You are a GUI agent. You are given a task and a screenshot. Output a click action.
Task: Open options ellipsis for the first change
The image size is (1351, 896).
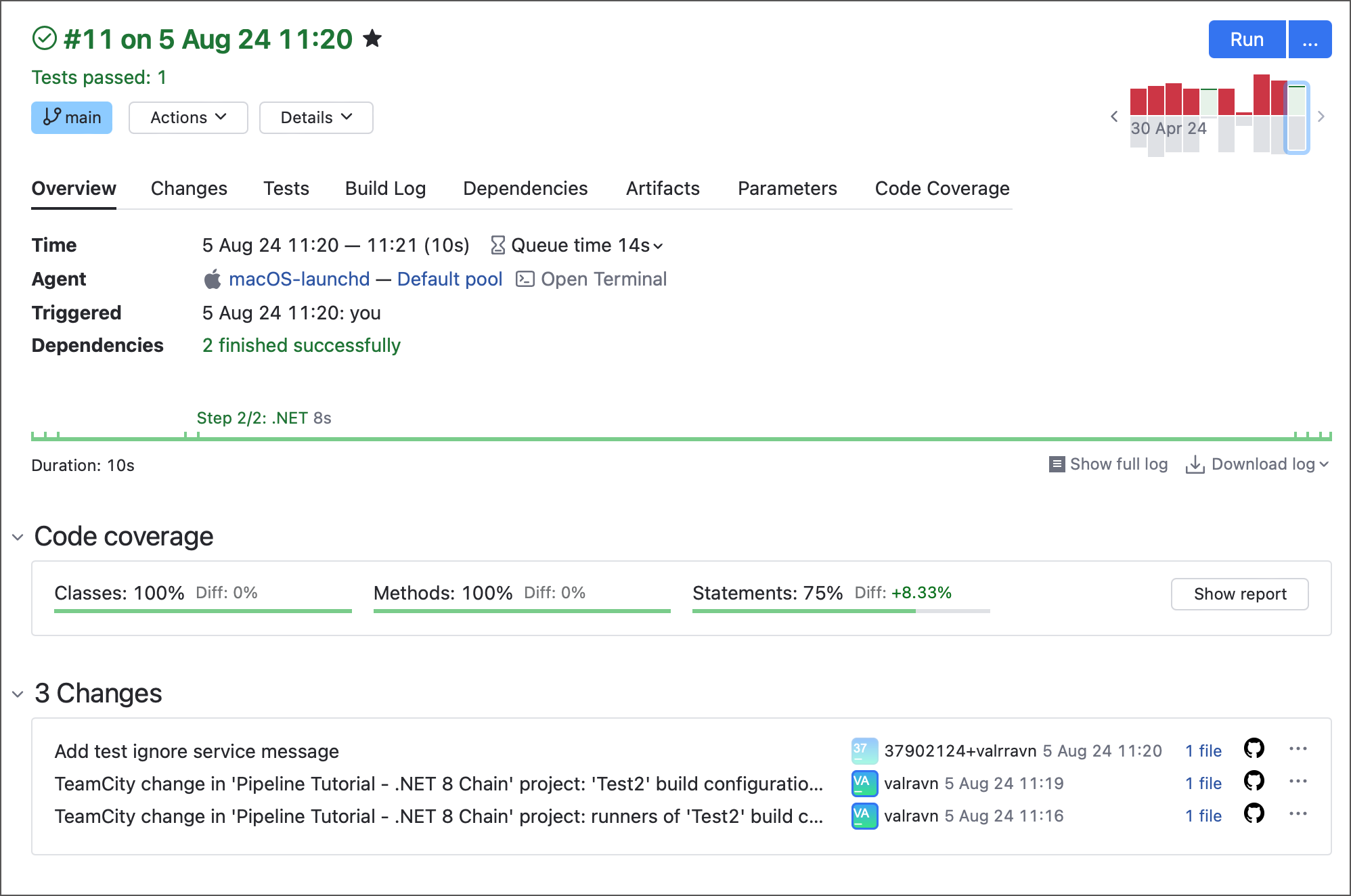point(1299,749)
